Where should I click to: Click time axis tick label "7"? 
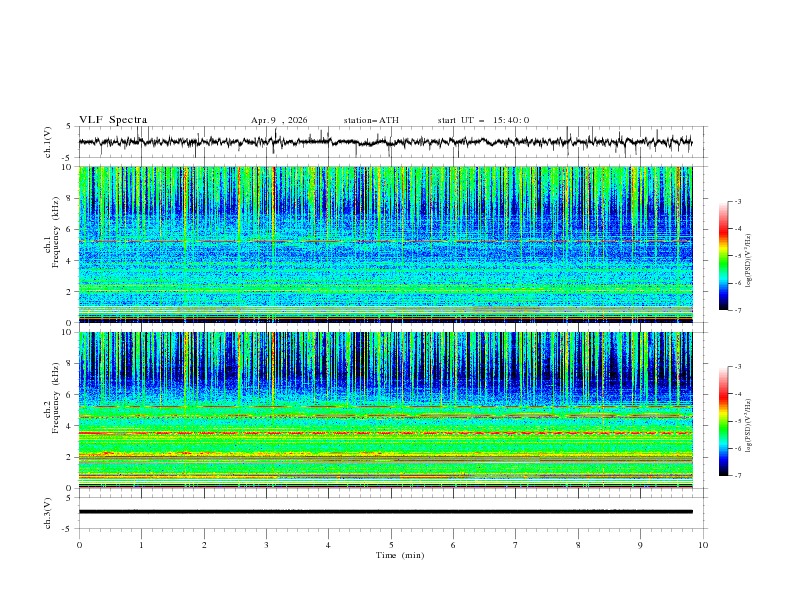coord(516,545)
